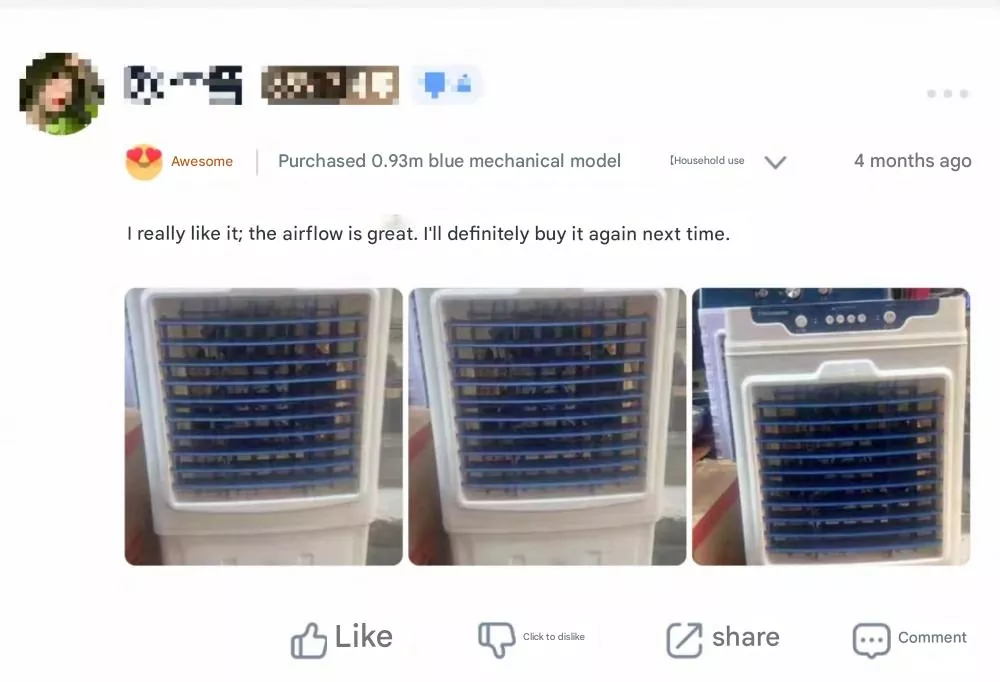Click the Awesome rating label
Image resolution: width=1000 pixels, height=682 pixels.
coord(202,161)
